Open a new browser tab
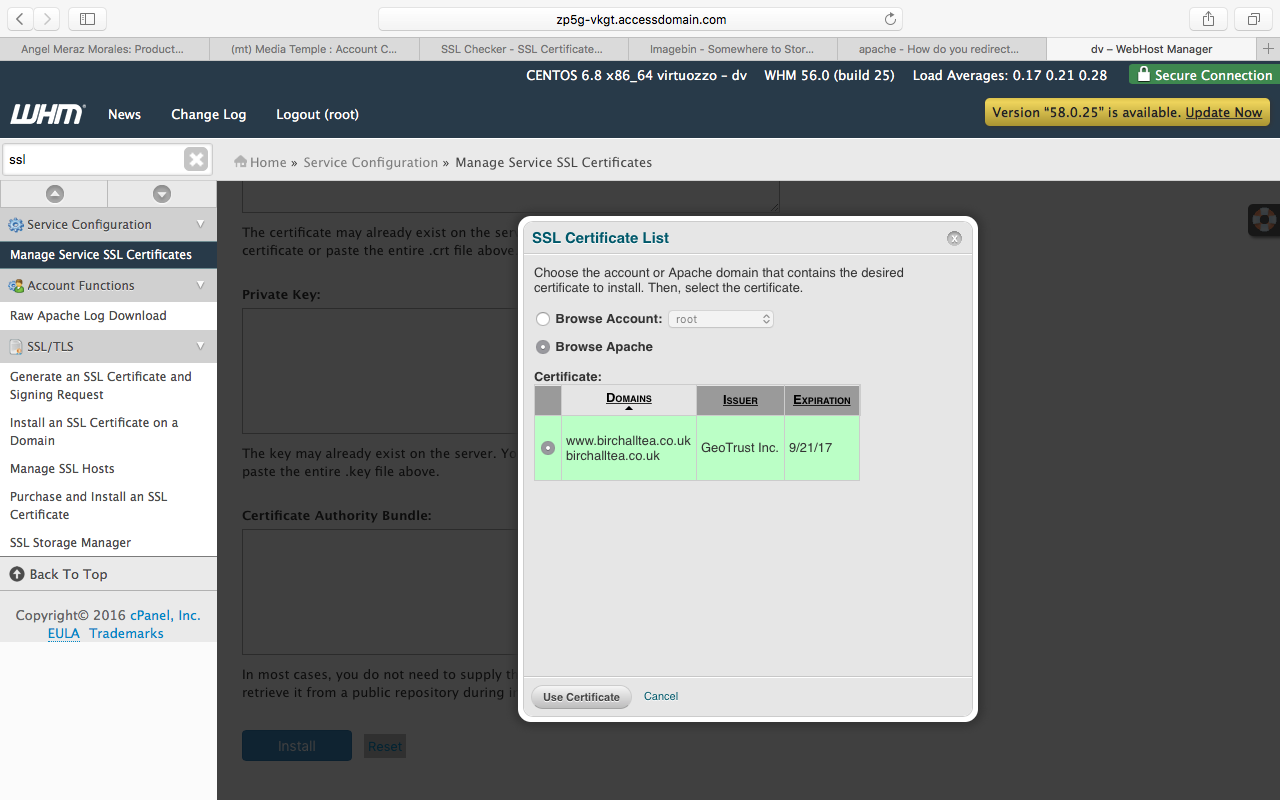This screenshot has width=1280, height=800. coord(1268,49)
